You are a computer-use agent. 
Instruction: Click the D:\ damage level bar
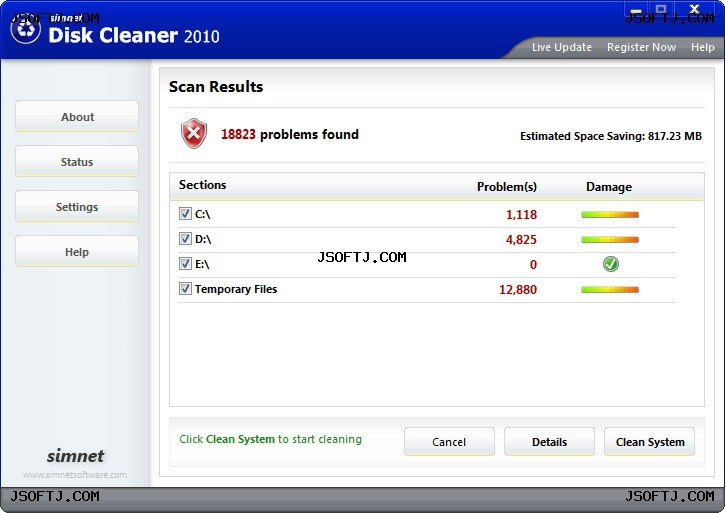(x=610, y=240)
